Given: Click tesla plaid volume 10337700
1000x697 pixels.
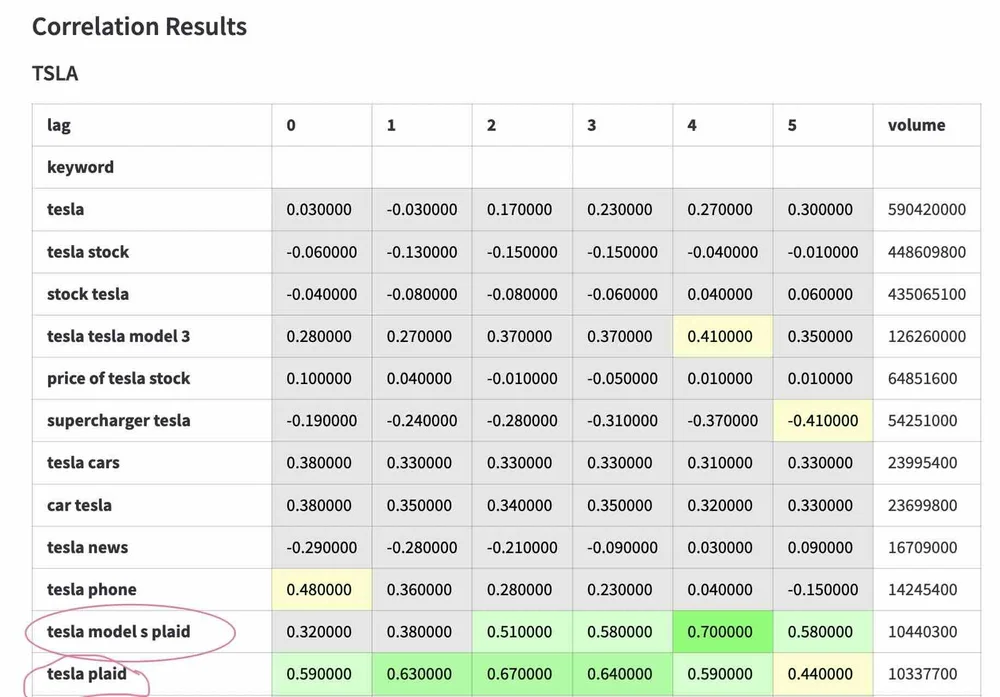Looking at the screenshot, I should (927, 673).
